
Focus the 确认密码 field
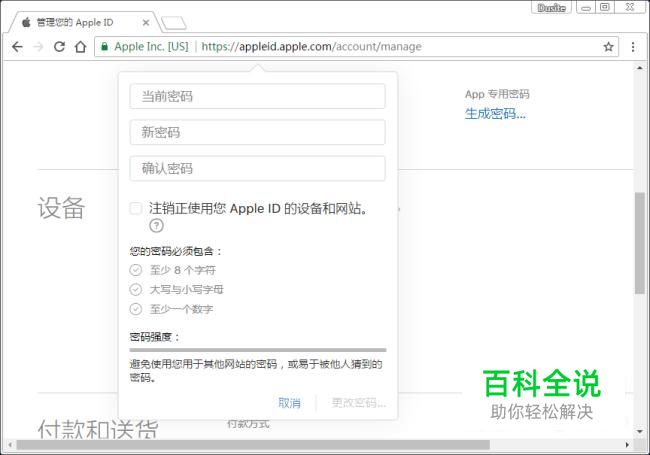(257, 168)
